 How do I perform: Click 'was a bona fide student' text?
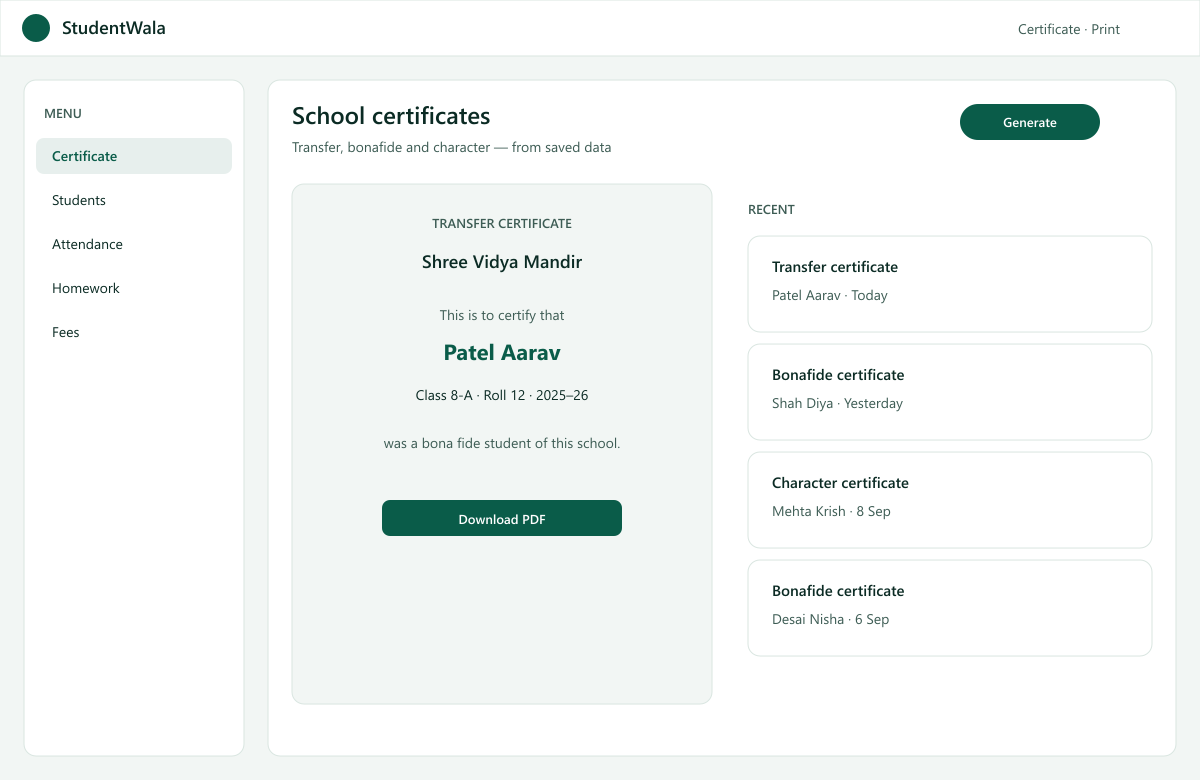(502, 443)
